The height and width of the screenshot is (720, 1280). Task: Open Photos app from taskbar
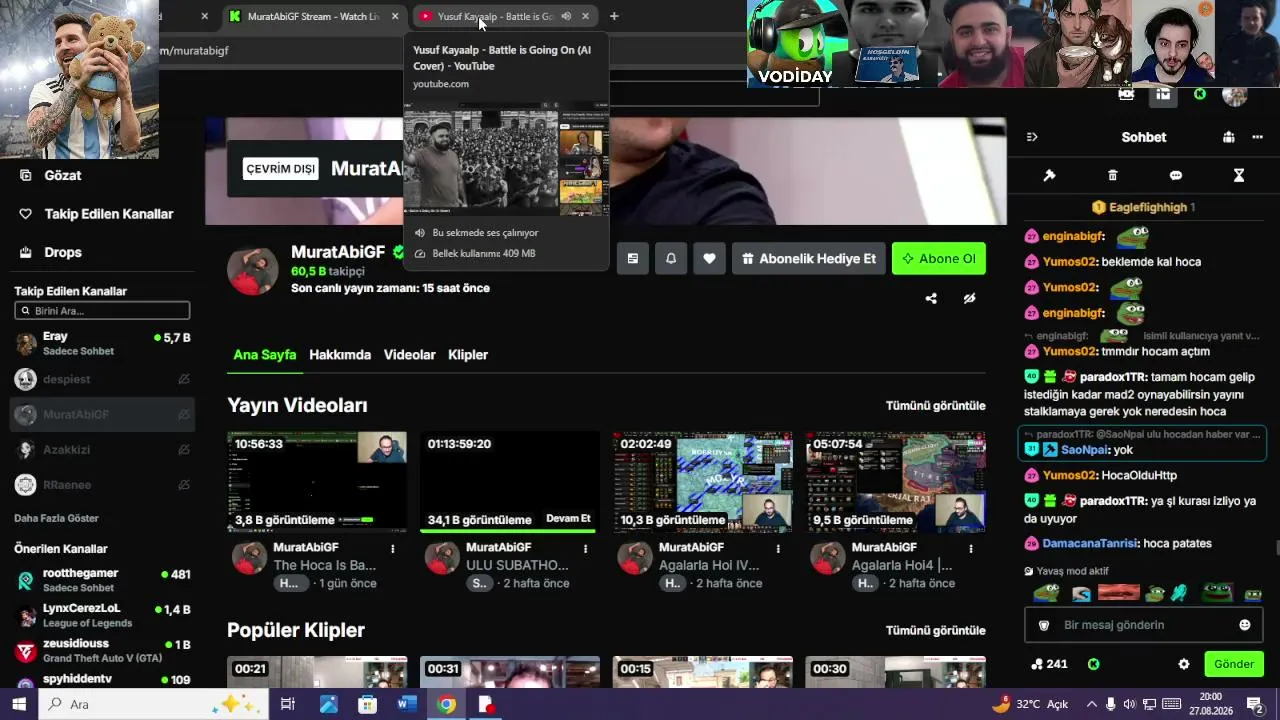328,704
